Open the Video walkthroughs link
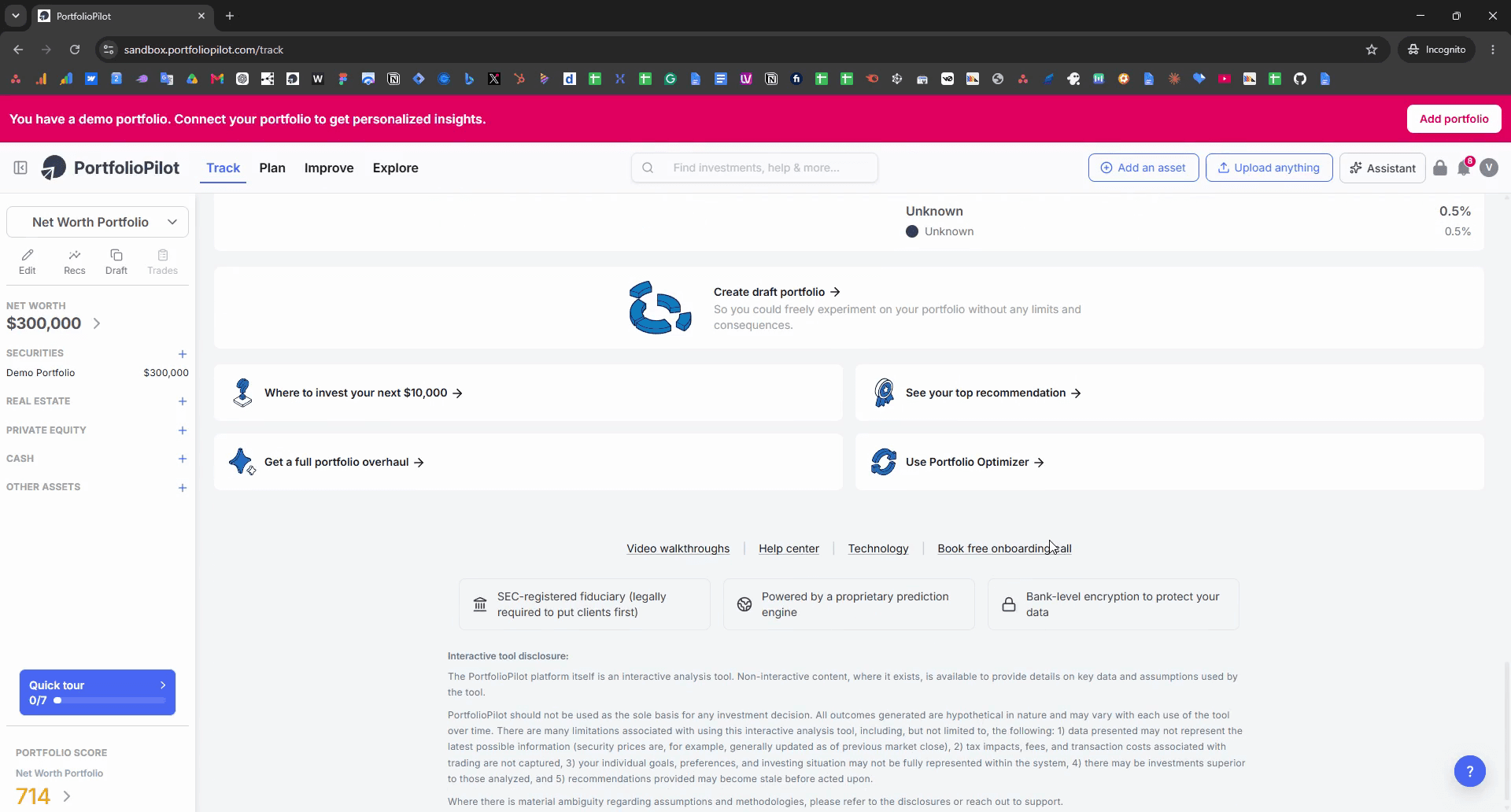The height and width of the screenshot is (812, 1511). pos(678,548)
